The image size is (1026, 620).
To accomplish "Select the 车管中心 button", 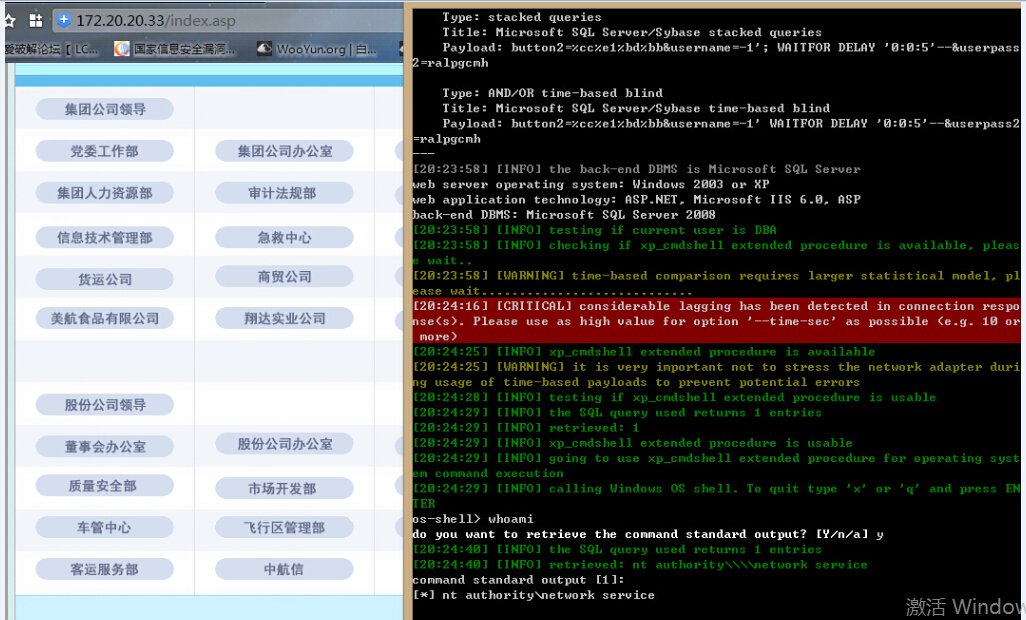I will coord(105,528).
